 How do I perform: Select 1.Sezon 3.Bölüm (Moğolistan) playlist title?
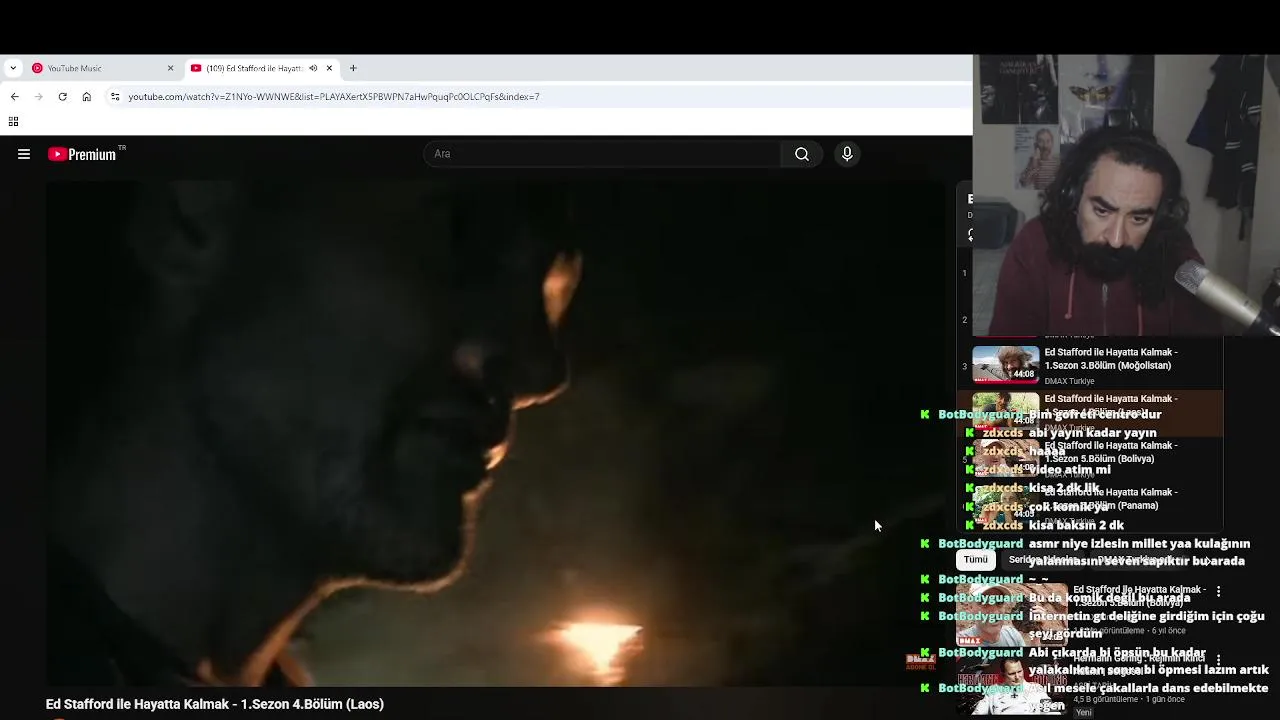(1111, 359)
